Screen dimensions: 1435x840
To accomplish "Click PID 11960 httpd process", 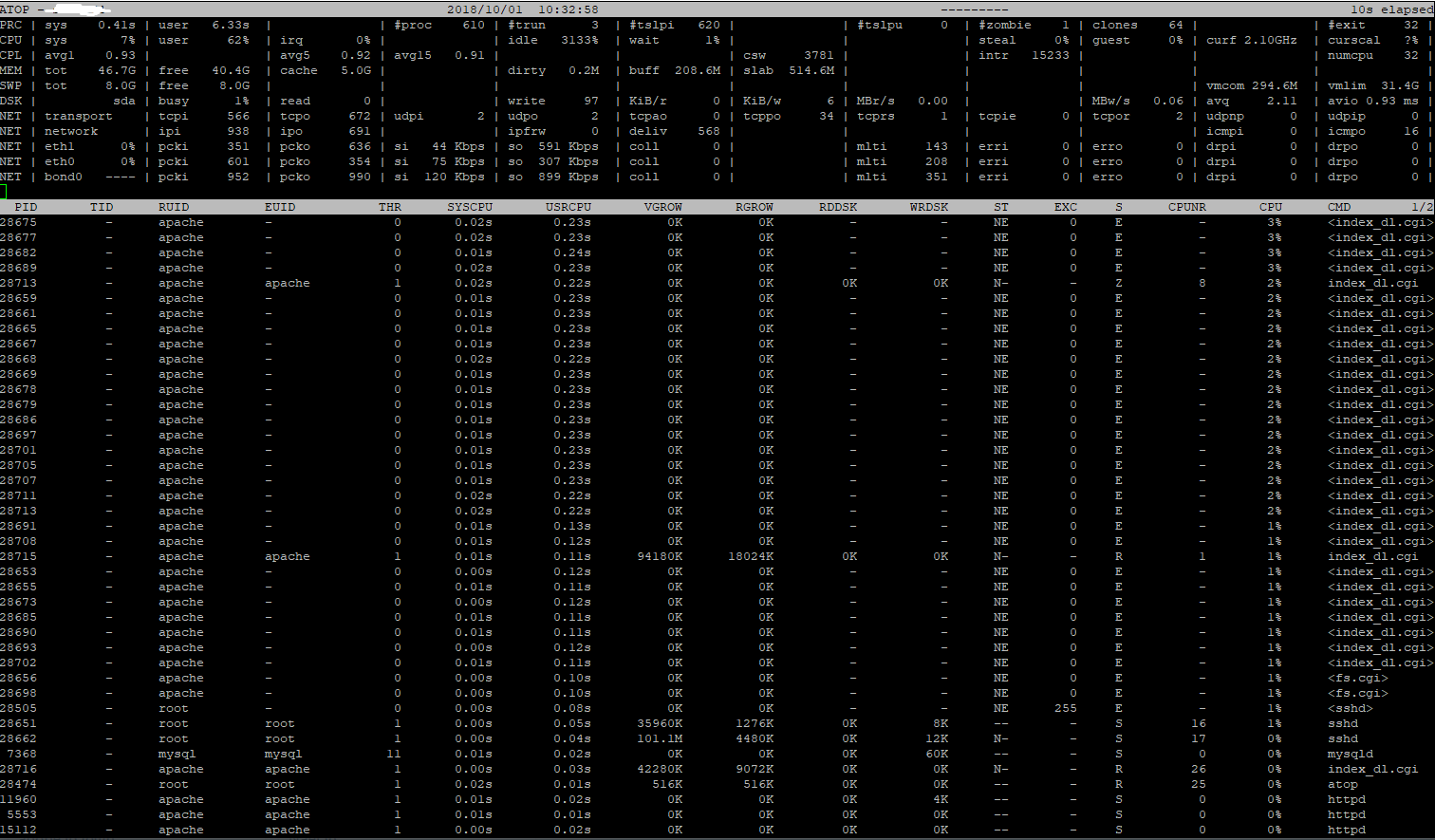I will tap(19, 799).
